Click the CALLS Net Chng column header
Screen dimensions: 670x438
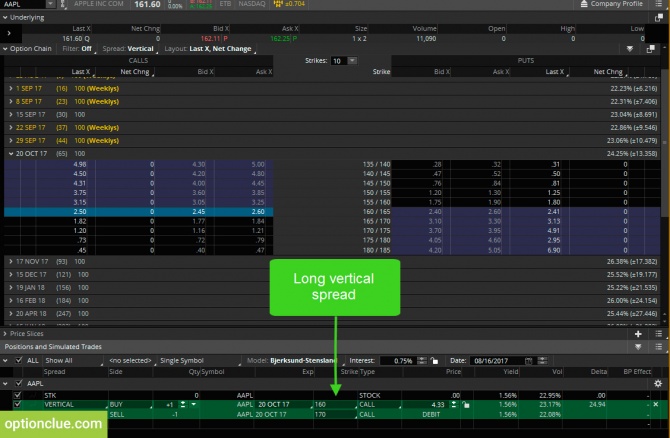135,72
